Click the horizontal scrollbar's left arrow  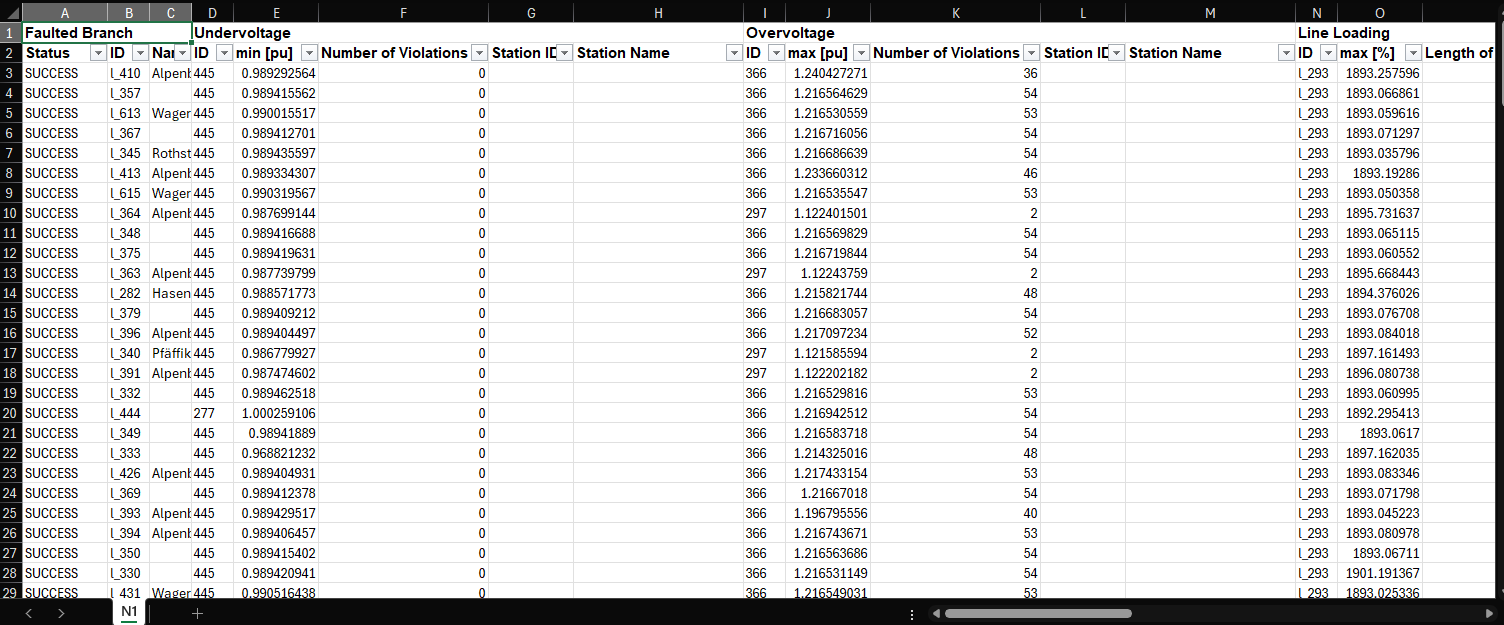[x=938, y=613]
